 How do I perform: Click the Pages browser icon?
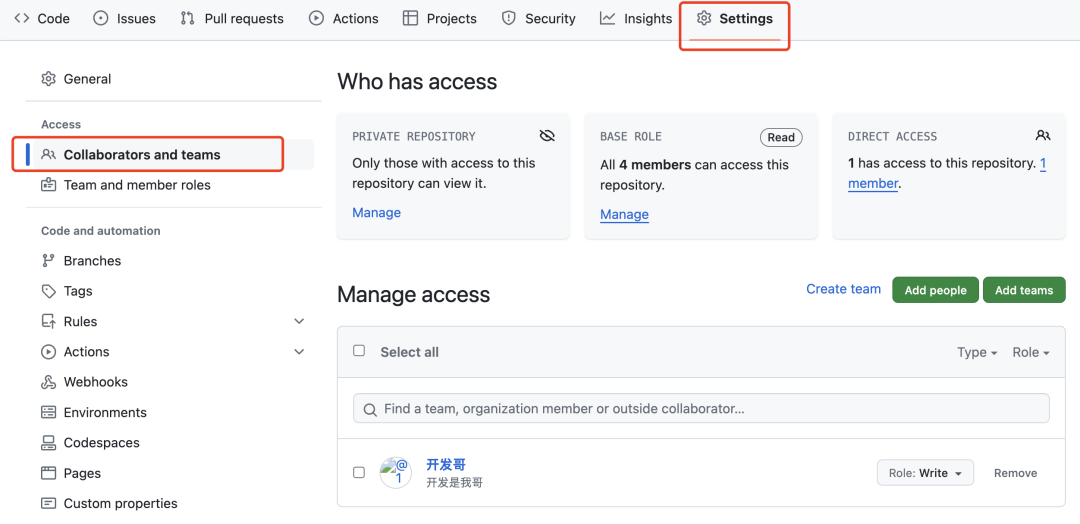(x=48, y=473)
